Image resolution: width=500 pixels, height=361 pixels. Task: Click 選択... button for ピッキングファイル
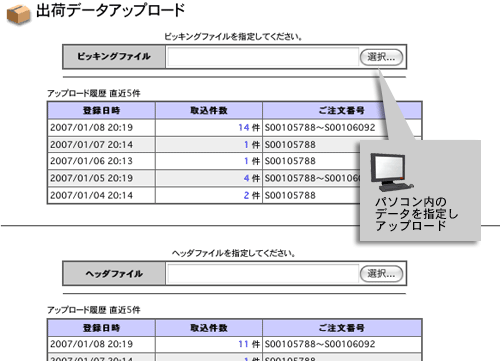[381, 57]
